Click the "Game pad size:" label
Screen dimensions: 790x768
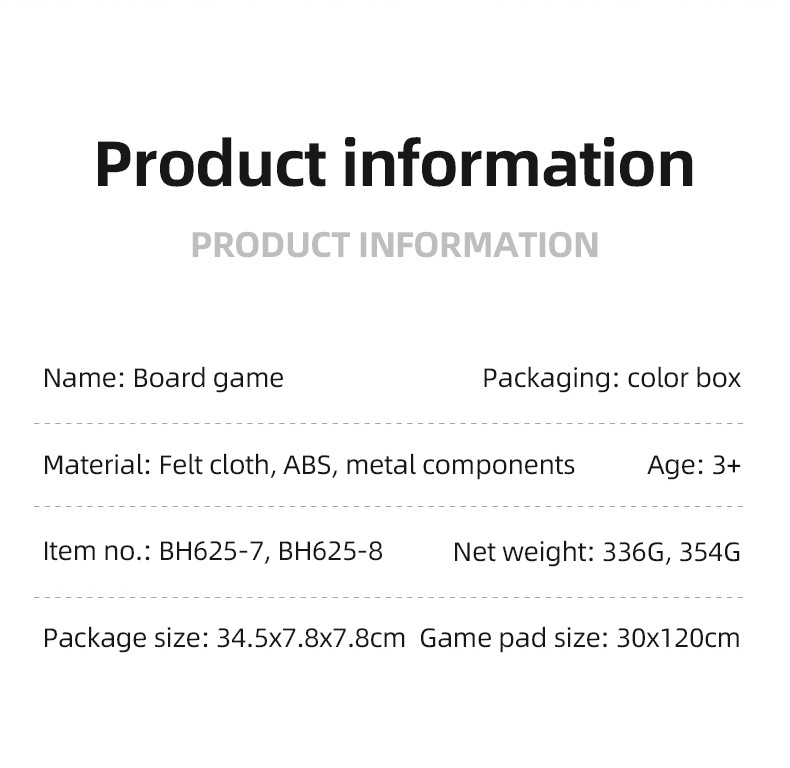pos(513,638)
